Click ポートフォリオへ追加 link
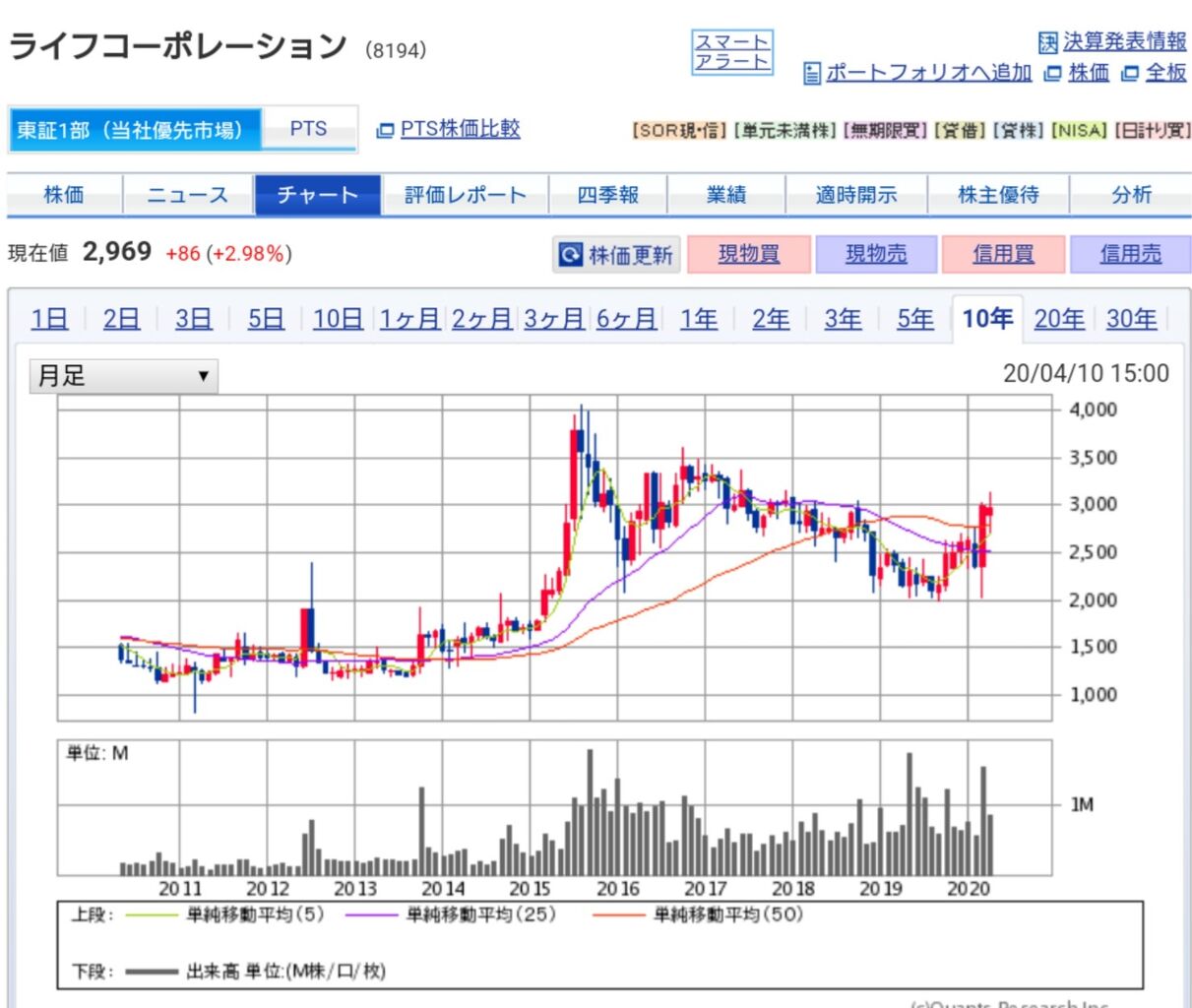1192x1008 pixels. pyautogui.click(x=928, y=73)
